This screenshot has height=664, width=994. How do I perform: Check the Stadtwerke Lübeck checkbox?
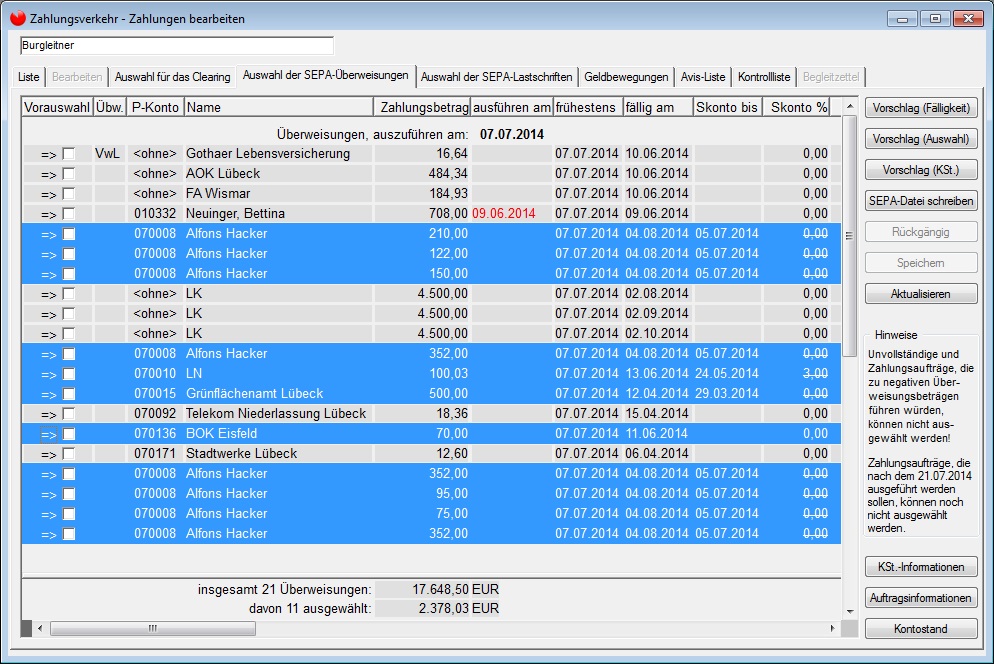(68, 453)
